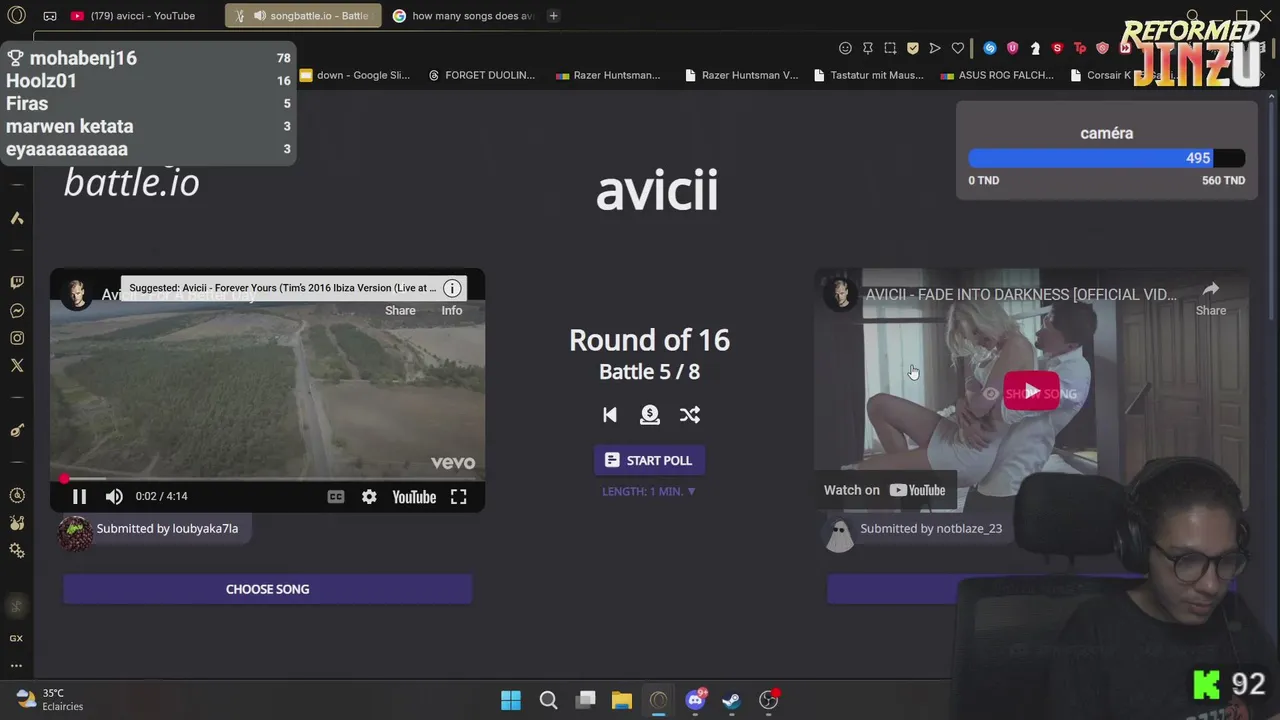Switch to 'how many songs does av' tab

pyautogui.click(x=463, y=16)
